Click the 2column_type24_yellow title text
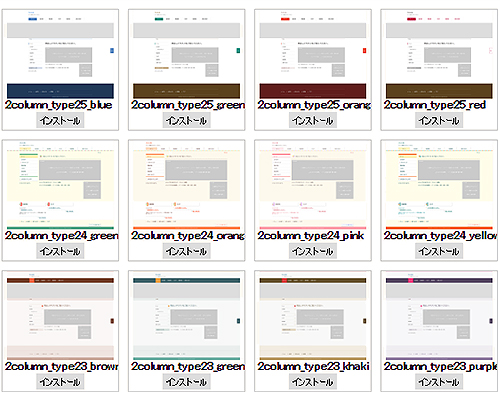Screen dimensions: 500x400 coord(440,236)
